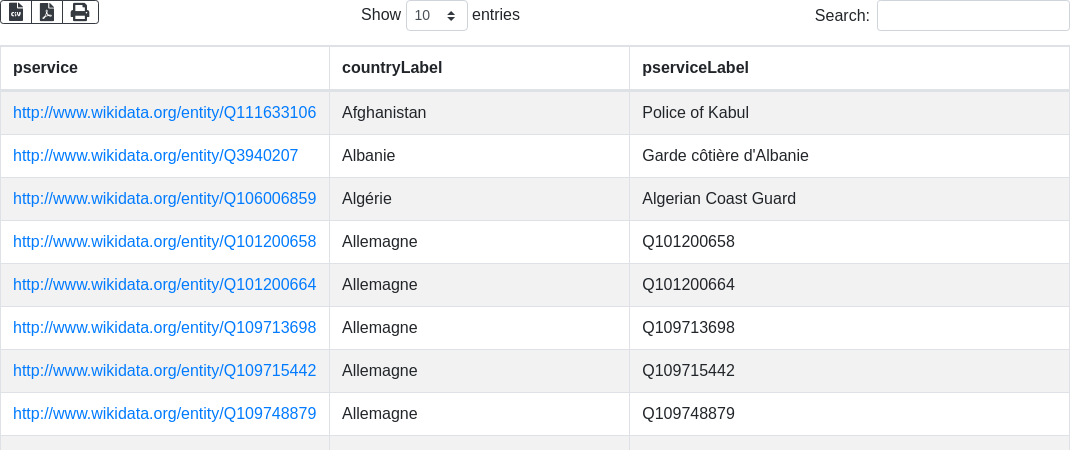Screen dimensions: 1070x450
Task: Open Wikidata link Q111633106
Action: tap(164, 113)
